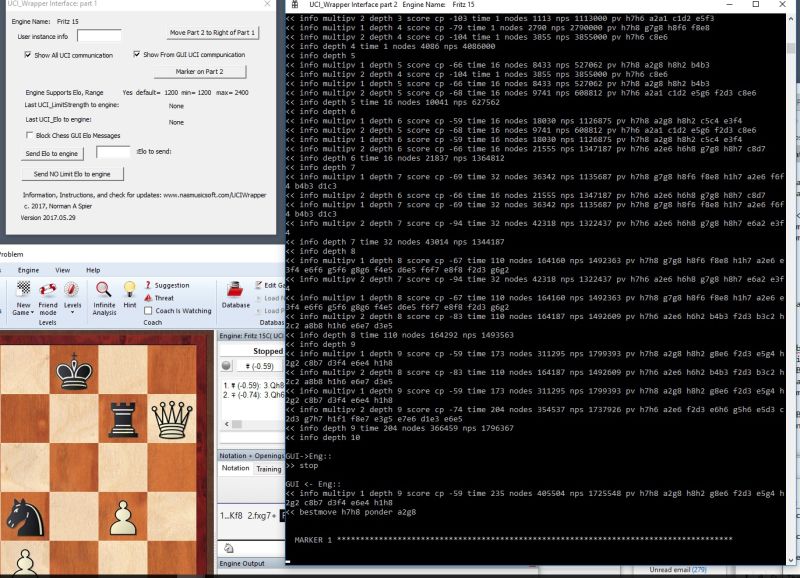
Task: Open the Database
Action: click(234, 288)
